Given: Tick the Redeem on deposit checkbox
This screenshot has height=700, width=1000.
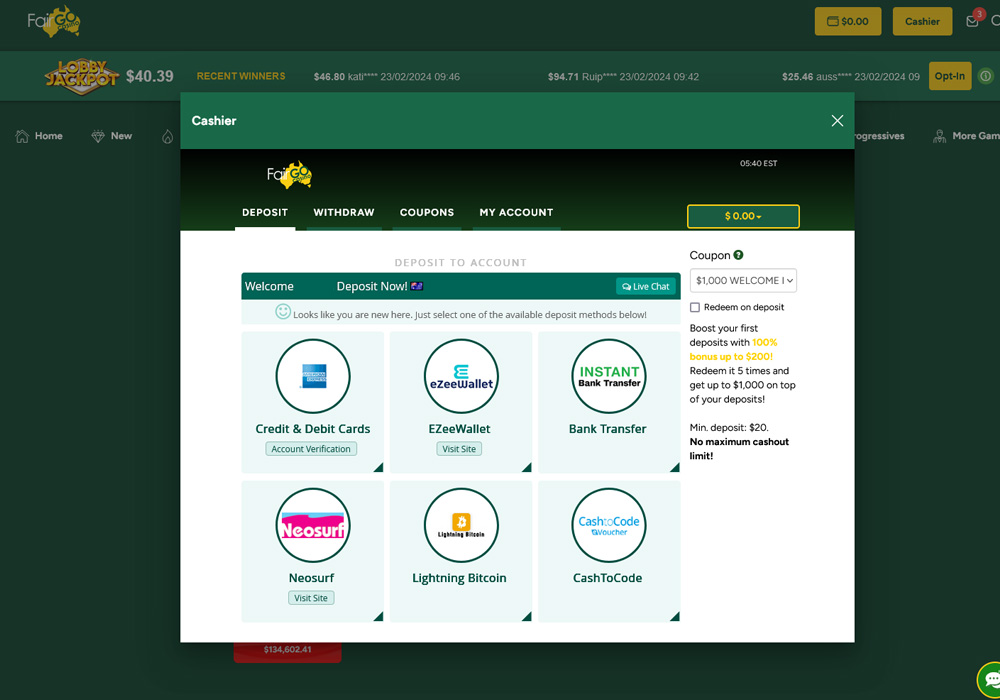Looking at the screenshot, I should click(x=695, y=307).
